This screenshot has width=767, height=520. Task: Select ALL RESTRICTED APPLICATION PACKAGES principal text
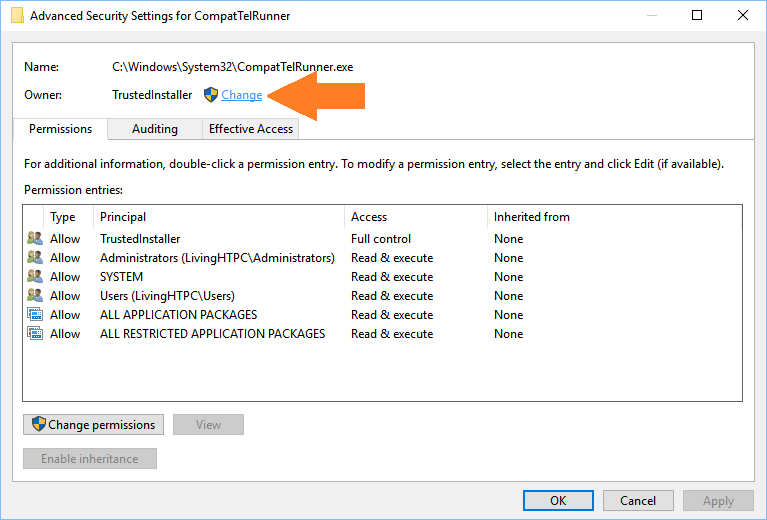[x=212, y=334]
